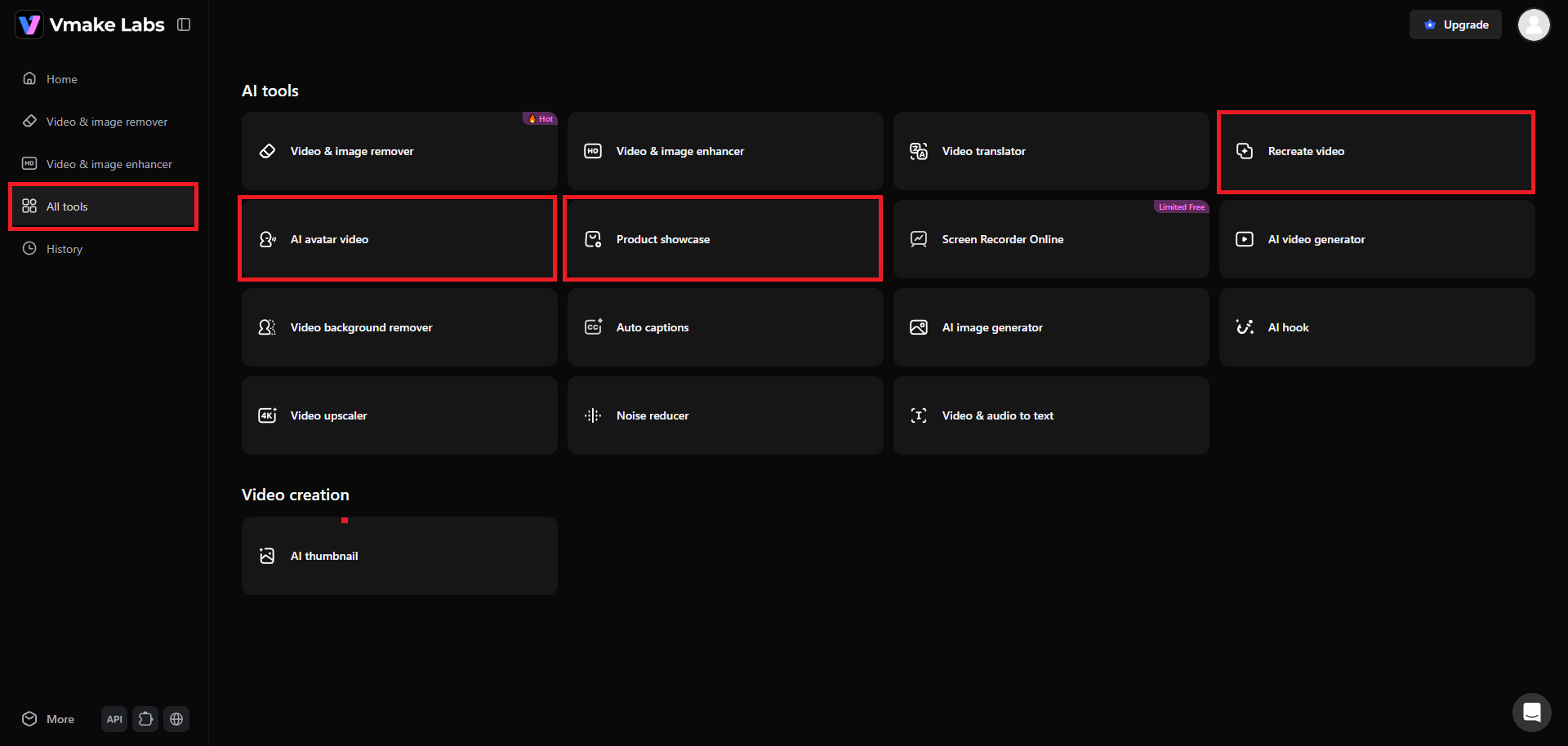Click the Limited Free badge on Screen Recorder
The width and height of the screenshot is (1568, 746).
[1181, 207]
